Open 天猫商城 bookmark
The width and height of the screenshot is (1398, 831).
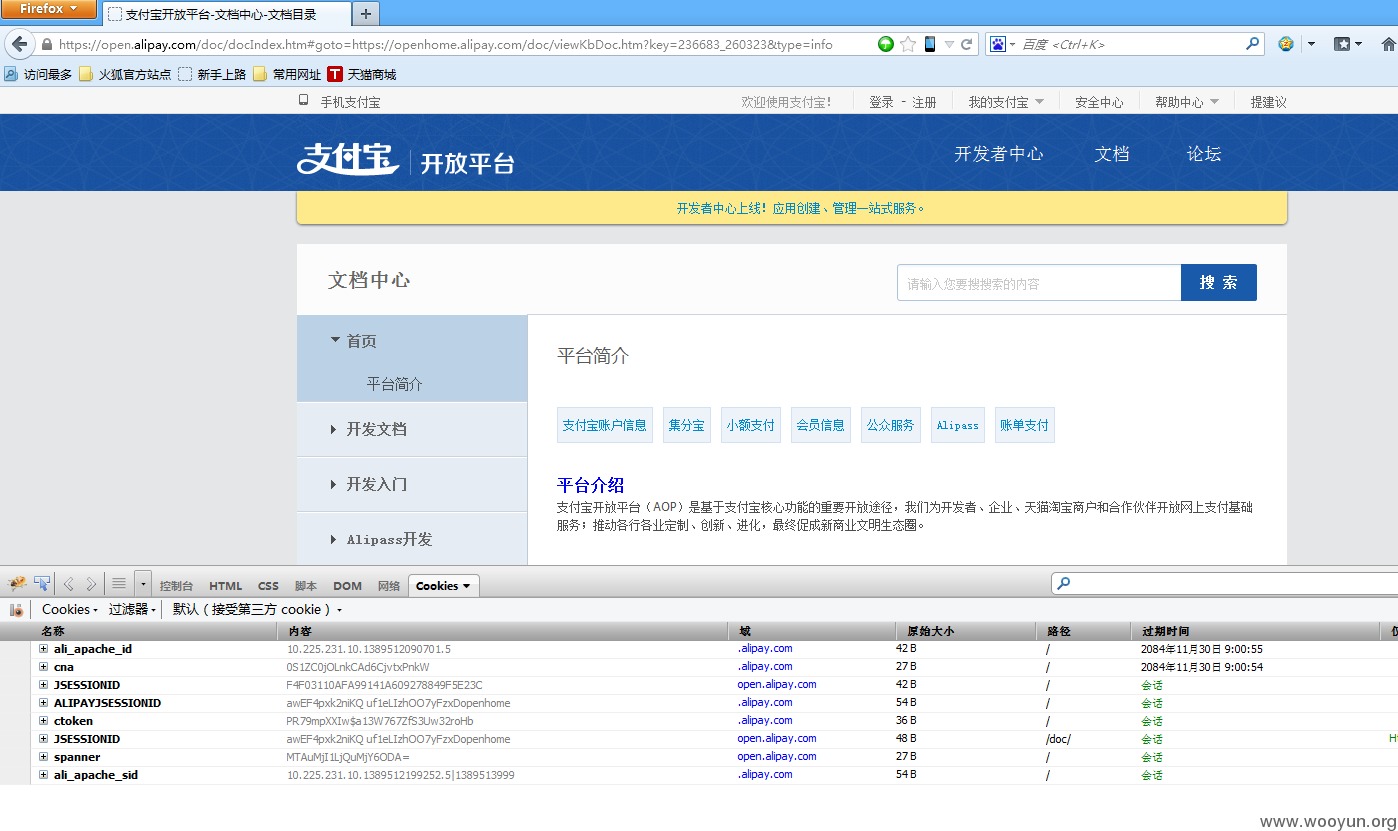[x=362, y=74]
